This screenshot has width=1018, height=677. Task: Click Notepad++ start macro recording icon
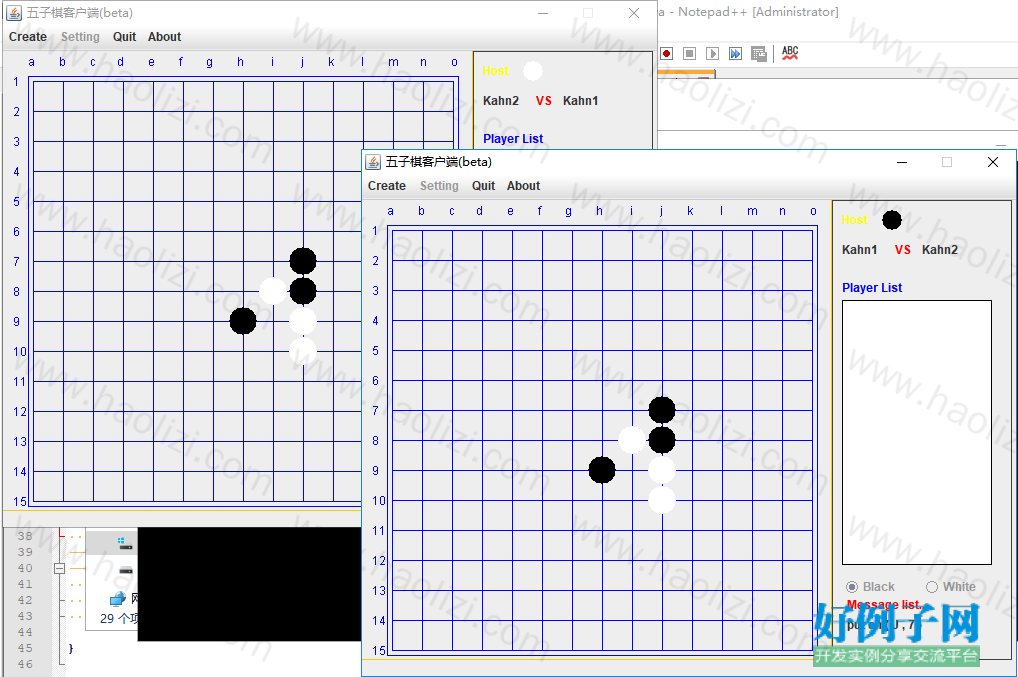(666, 53)
